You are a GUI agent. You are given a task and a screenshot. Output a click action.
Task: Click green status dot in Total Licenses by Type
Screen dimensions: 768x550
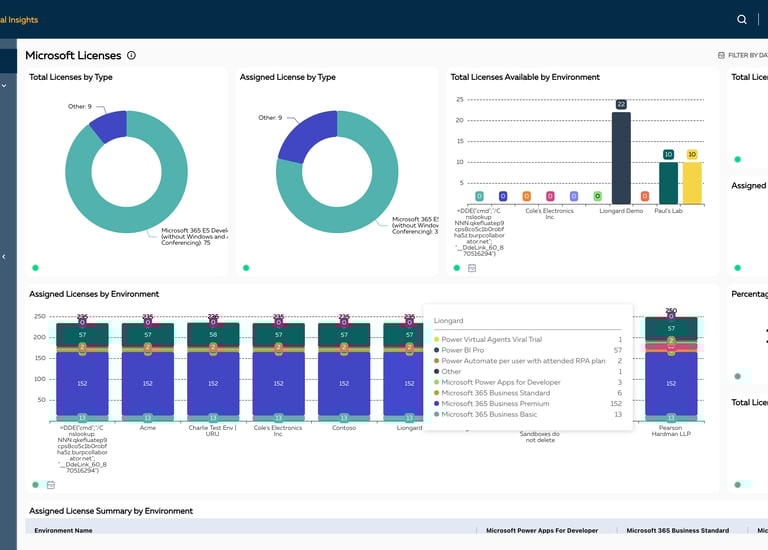pyautogui.click(x=35, y=268)
